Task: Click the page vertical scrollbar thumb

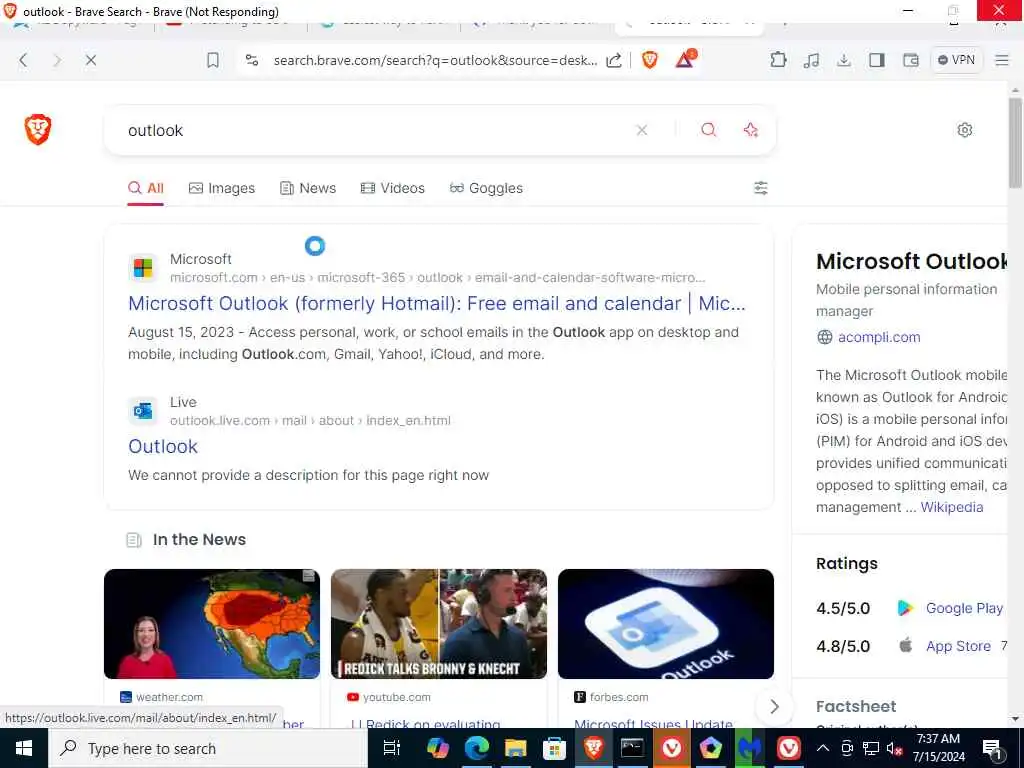Action: click(x=1015, y=142)
